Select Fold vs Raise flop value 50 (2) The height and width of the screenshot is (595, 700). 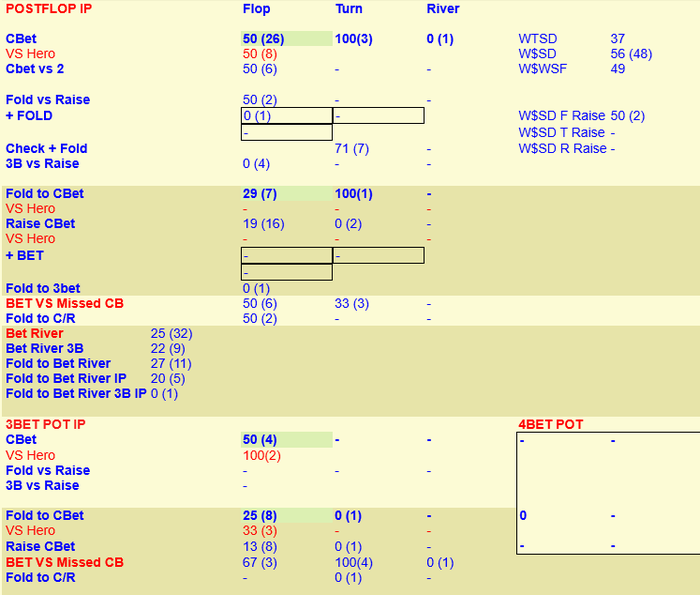(x=259, y=100)
